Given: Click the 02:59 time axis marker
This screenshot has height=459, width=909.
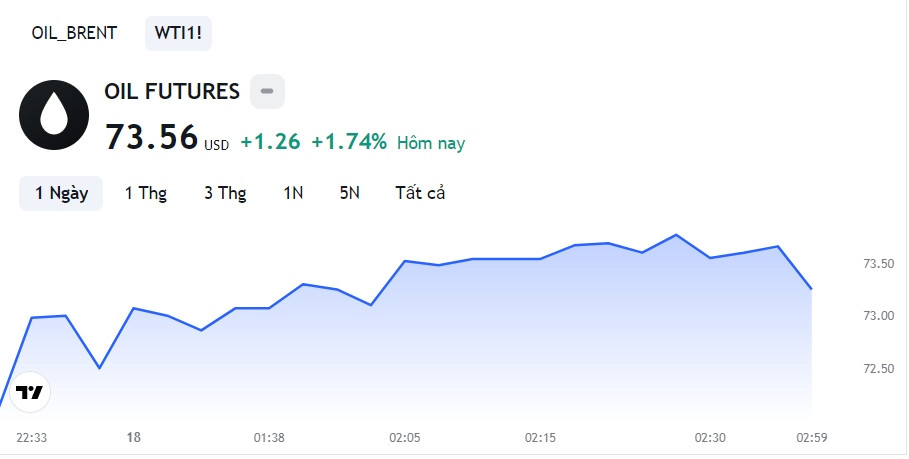Looking at the screenshot, I should coord(812,438).
